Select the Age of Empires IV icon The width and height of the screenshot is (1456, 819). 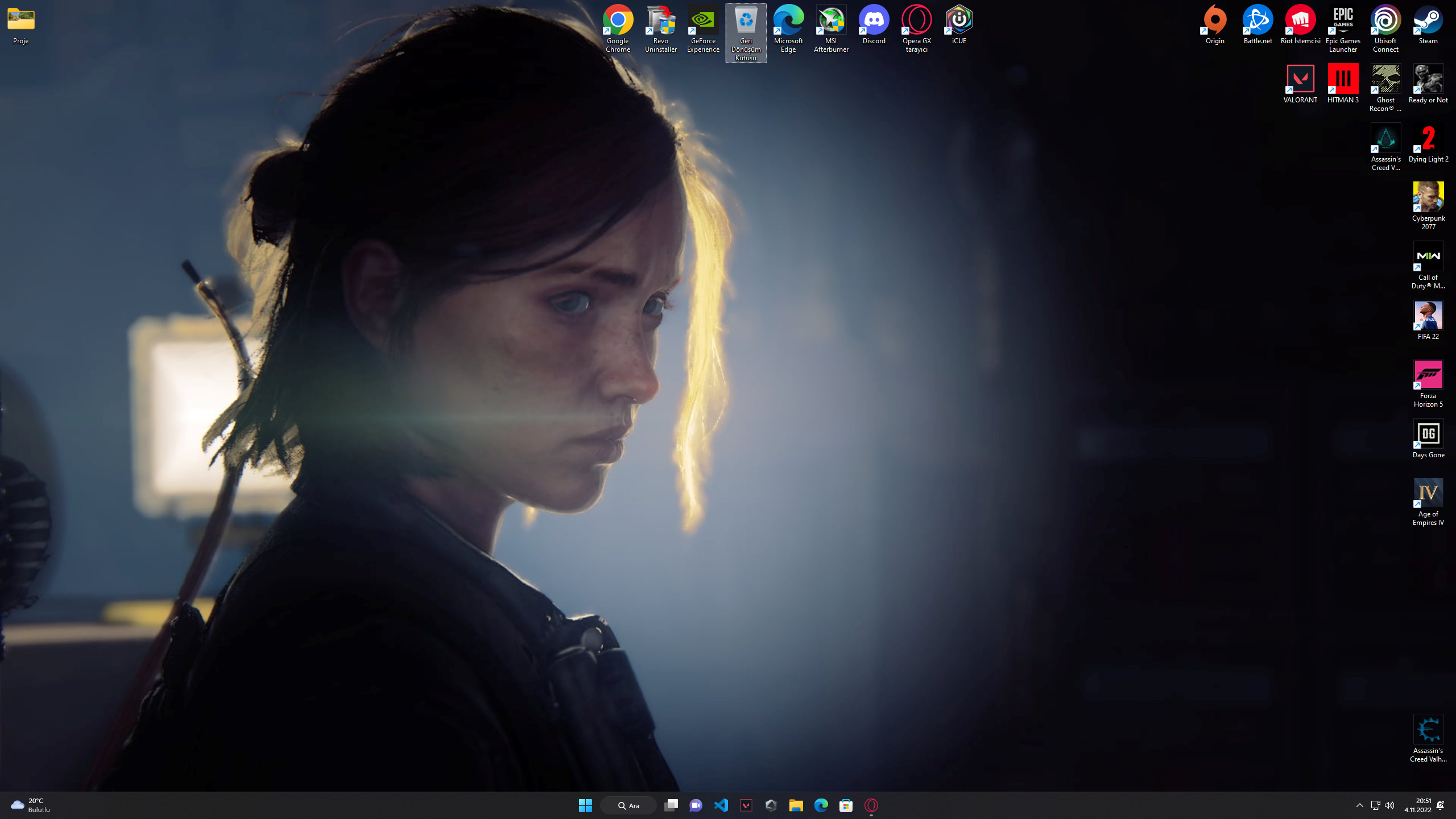coord(1428,502)
